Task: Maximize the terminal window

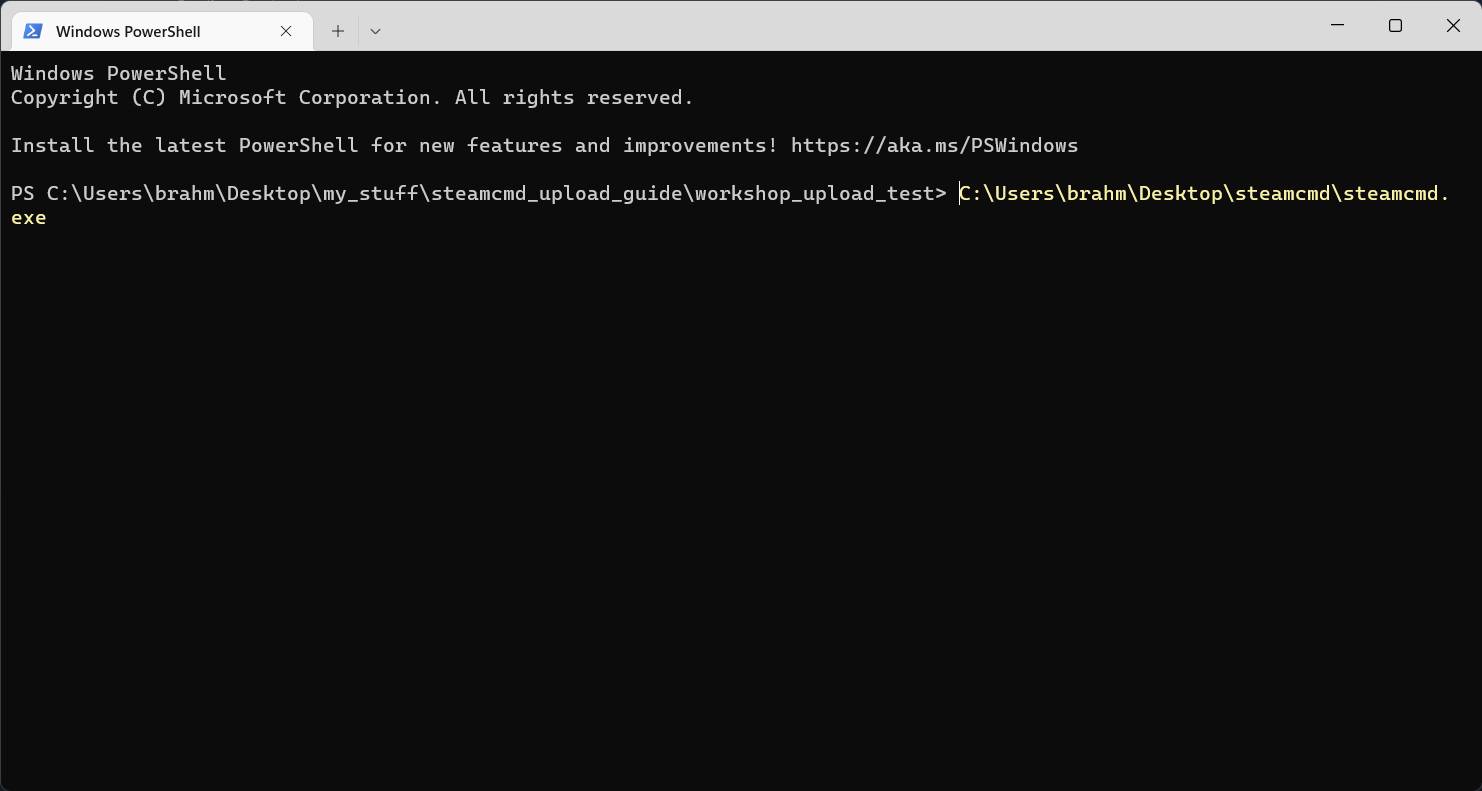Action: pos(1395,26)
